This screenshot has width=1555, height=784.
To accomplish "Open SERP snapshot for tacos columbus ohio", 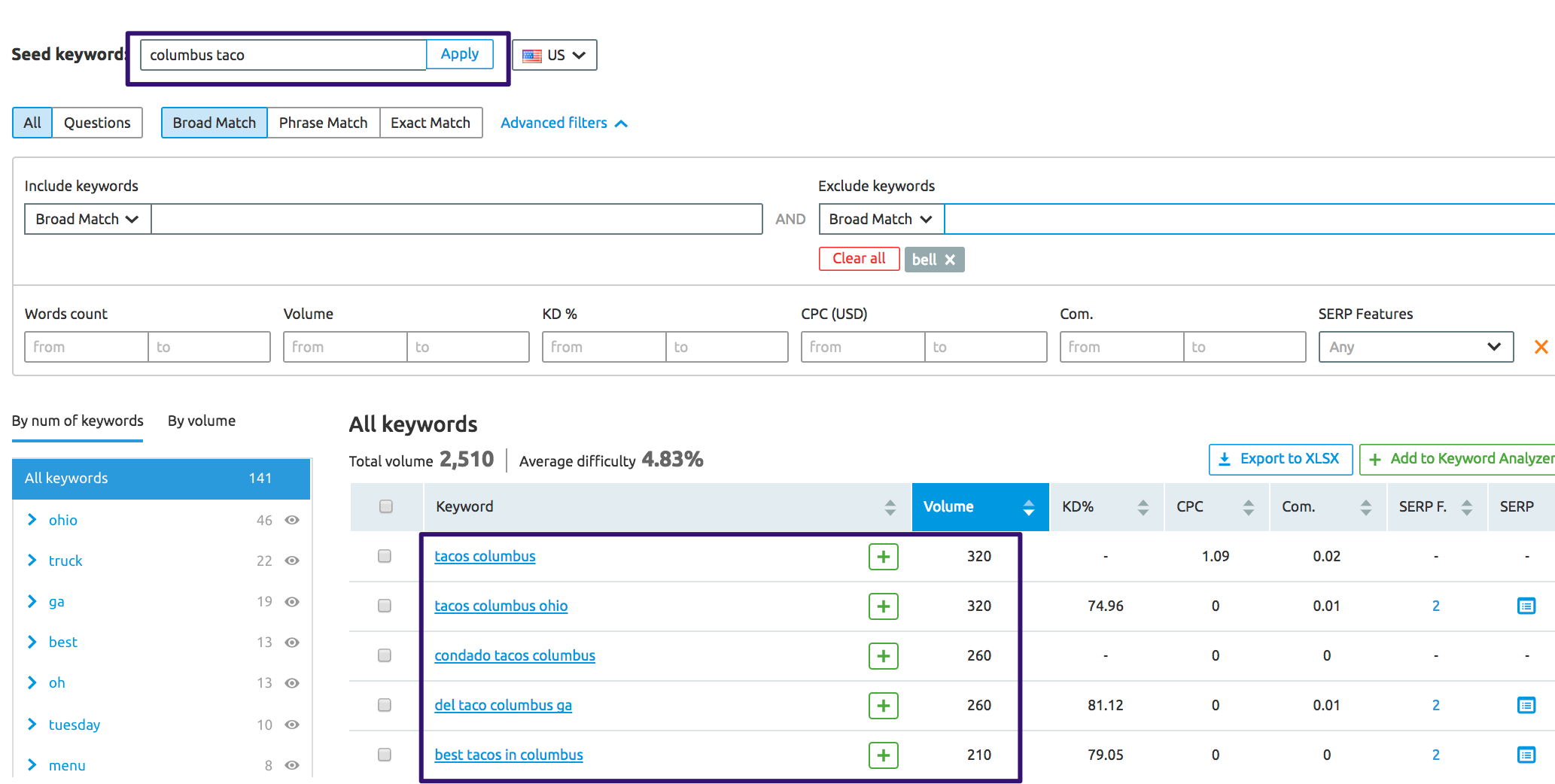I will click(1526, 606).
